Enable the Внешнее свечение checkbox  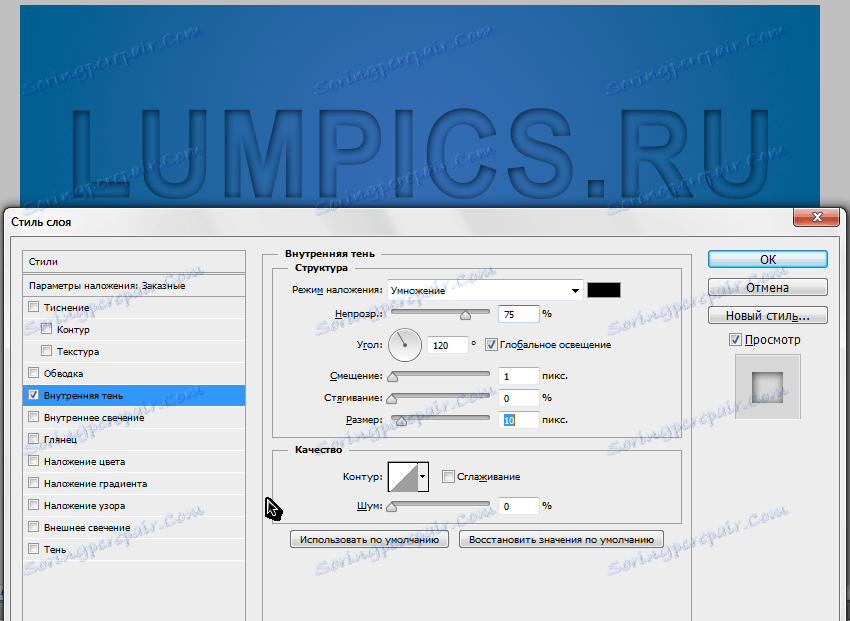click(34, 527)
